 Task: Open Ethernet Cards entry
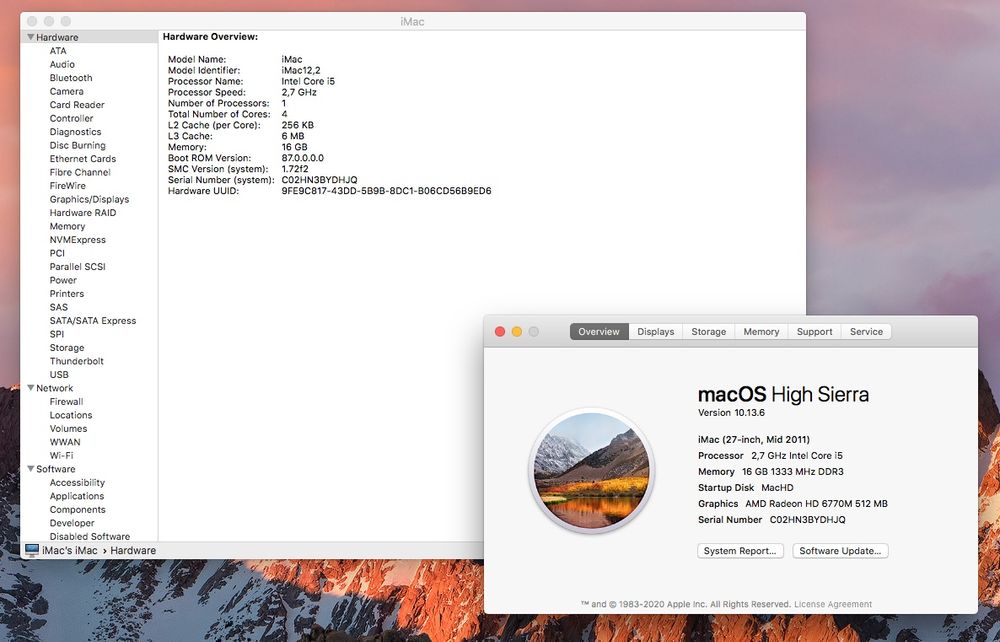[83, 159]
